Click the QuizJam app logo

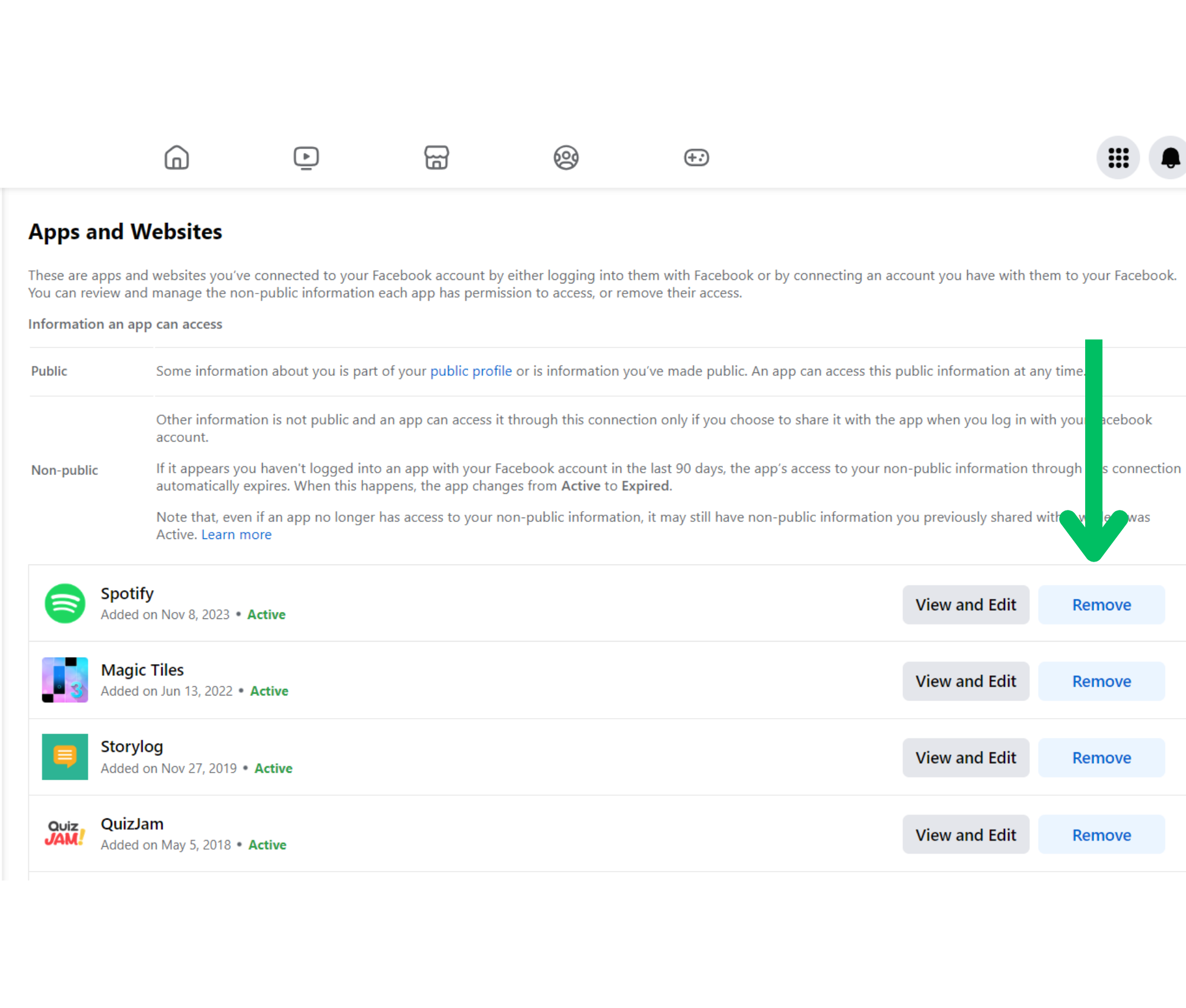coord(65,834)
